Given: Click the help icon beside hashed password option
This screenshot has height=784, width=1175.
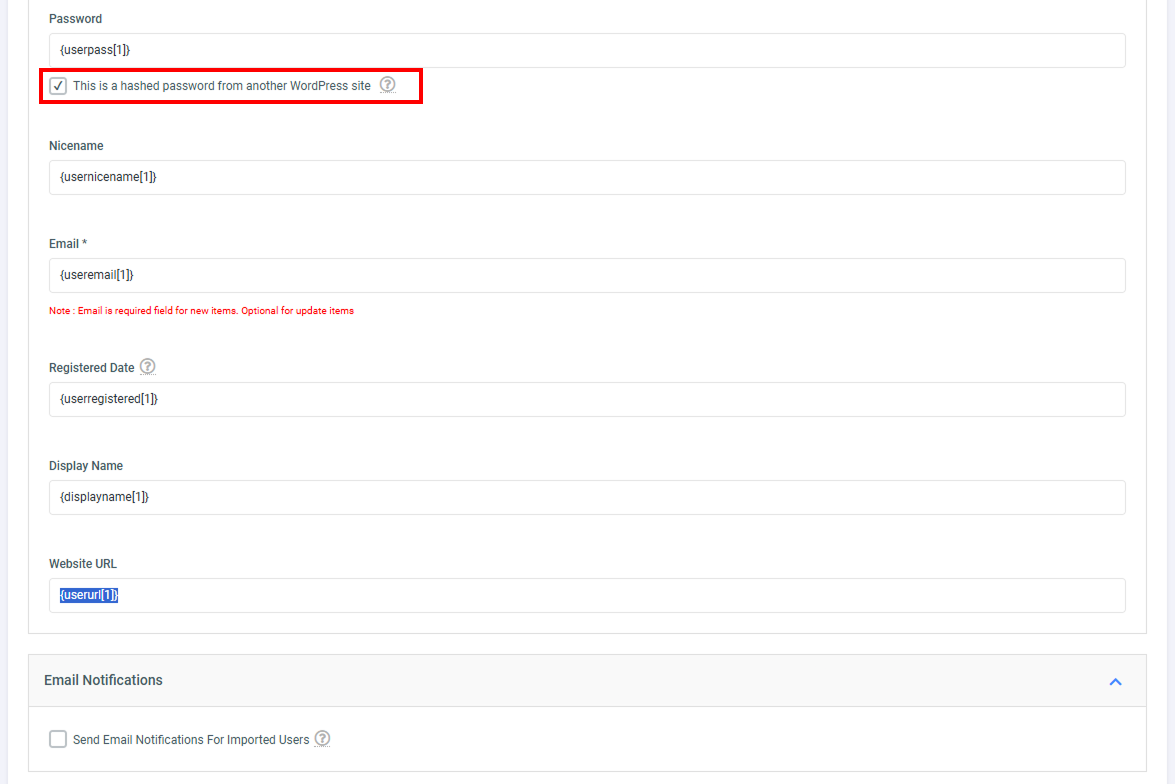Looking at the screenshot, I should tap(388, 85).
